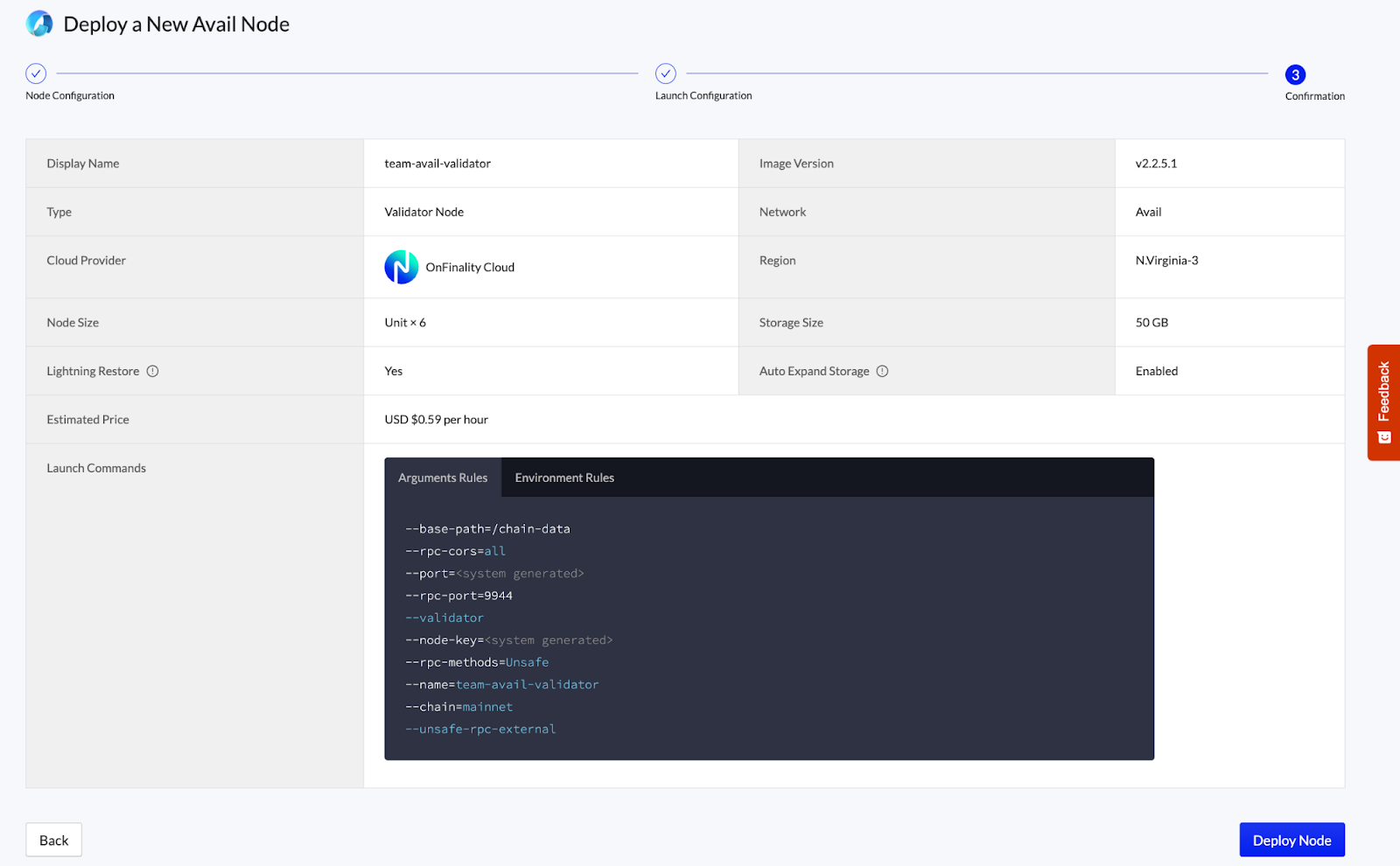
Task: Click the team-avail-validator display name value
Action: pos(437,164)
